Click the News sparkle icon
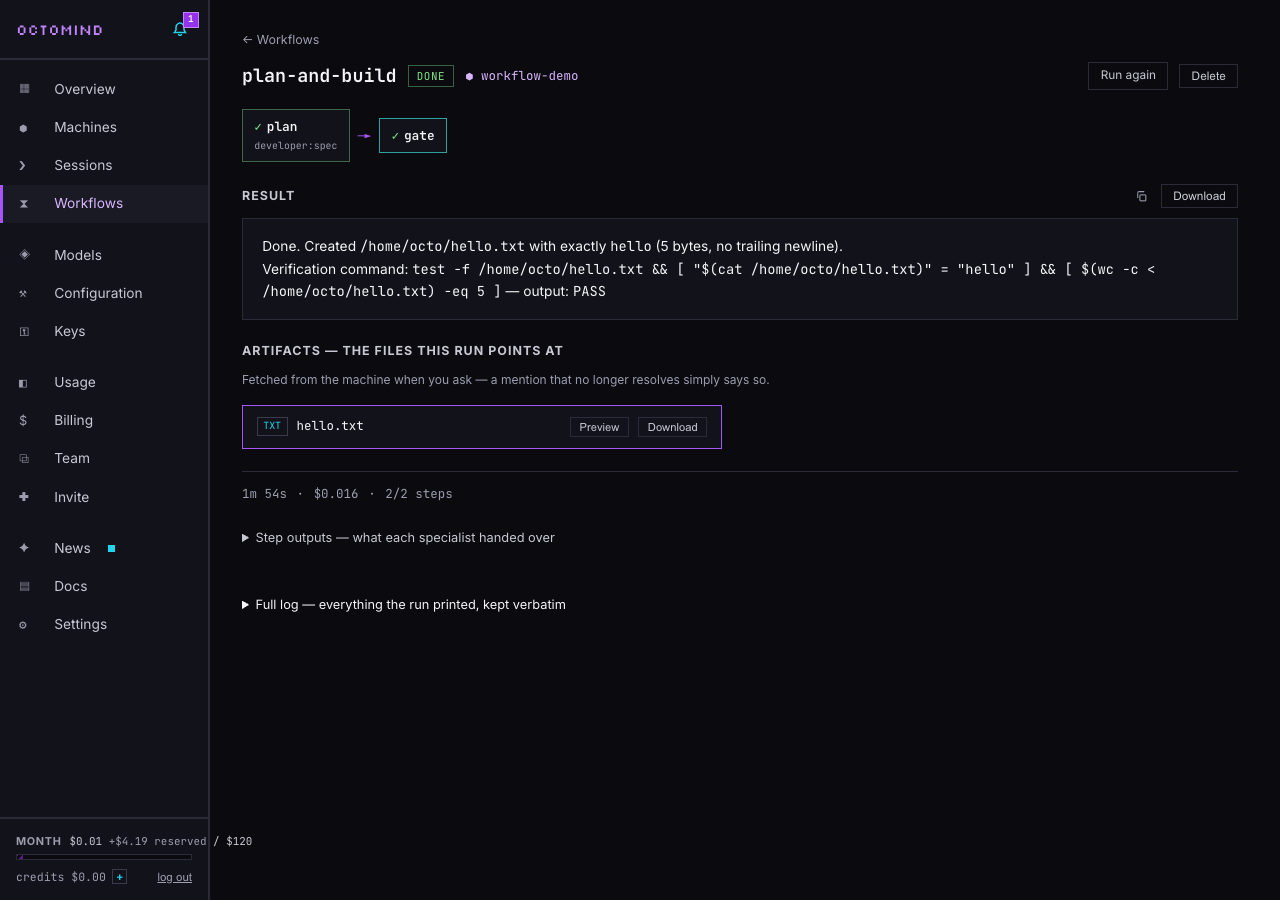The image size is (1280, 900). (x=24, y=548)
